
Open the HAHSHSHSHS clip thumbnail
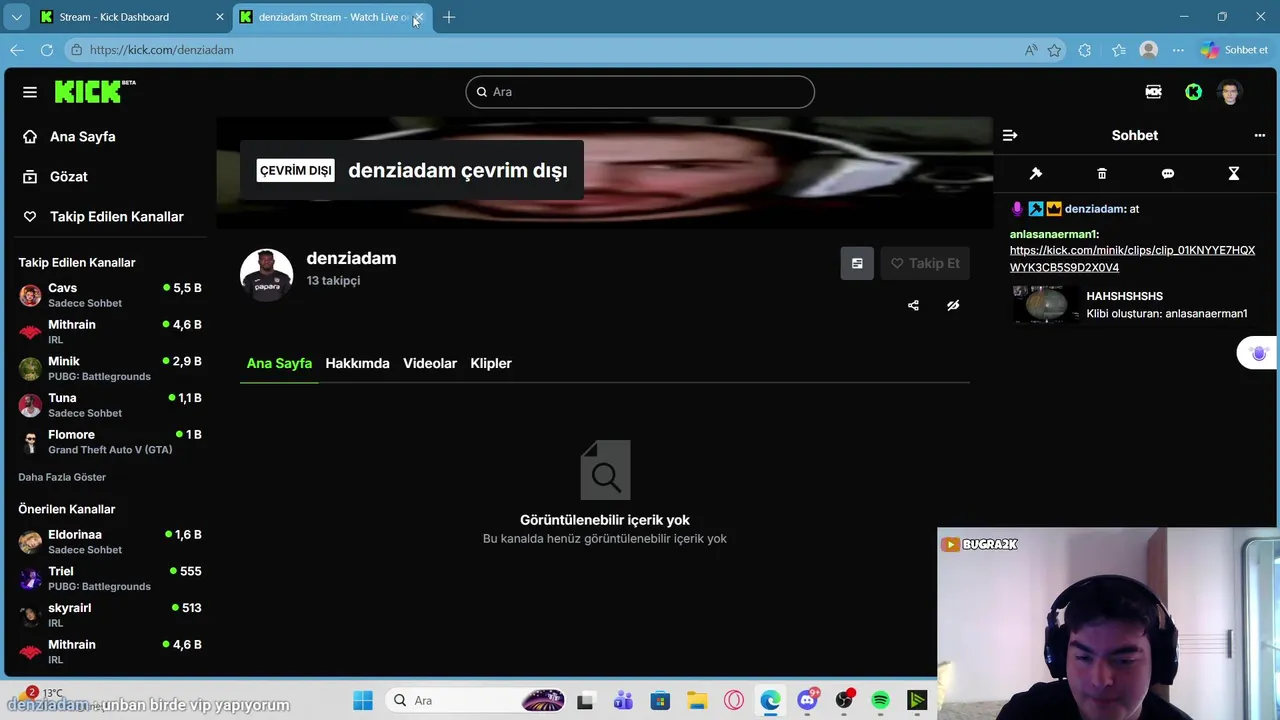tap(1046, 305)
